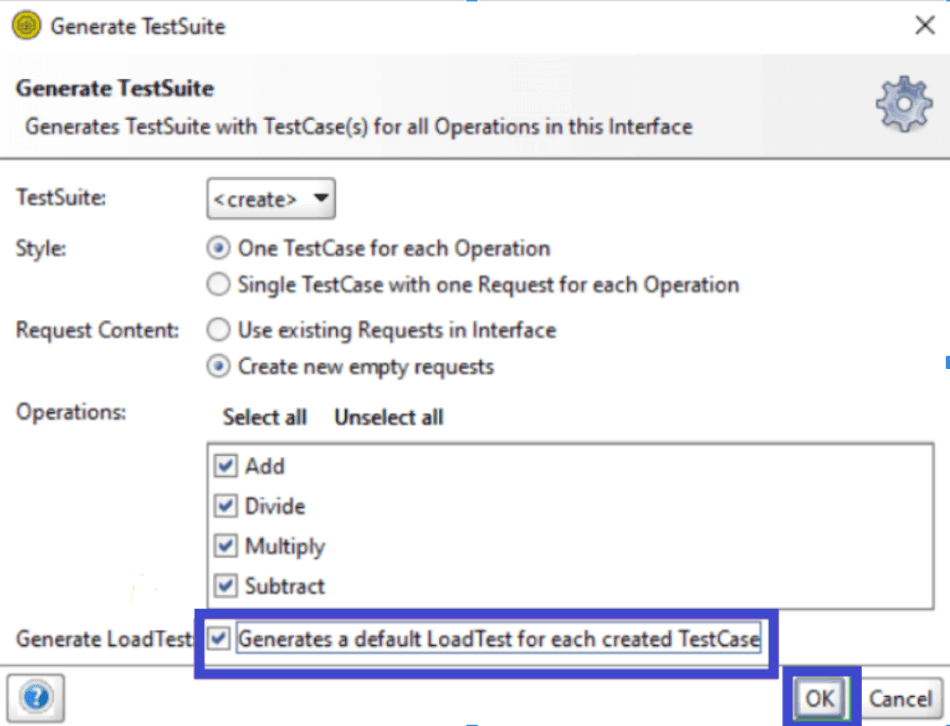
Task: Disable the Generate LoadTest checkbox
Action: (x=220, y=638)
